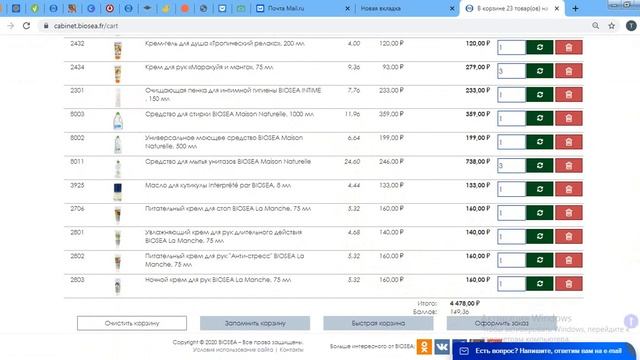Remove item 2434 from the cart

pyautogui.click(x=569, y=71)
